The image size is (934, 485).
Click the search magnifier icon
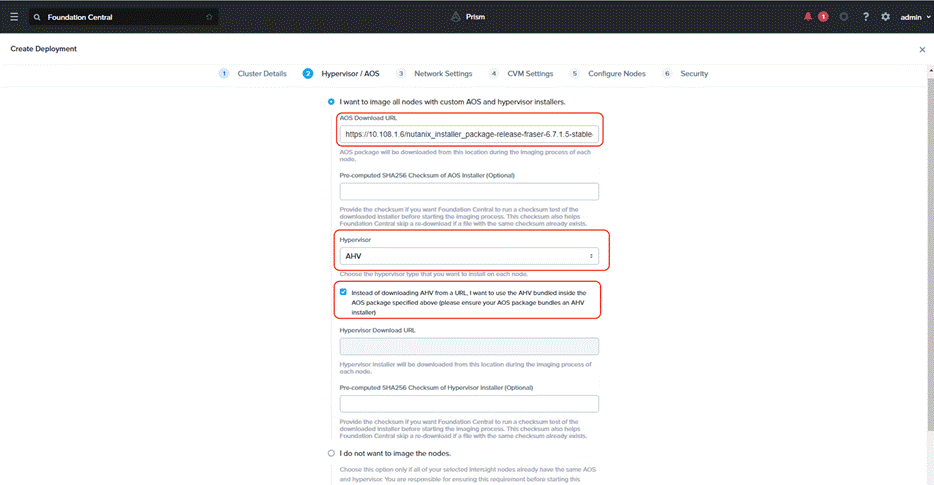[37, 17]
